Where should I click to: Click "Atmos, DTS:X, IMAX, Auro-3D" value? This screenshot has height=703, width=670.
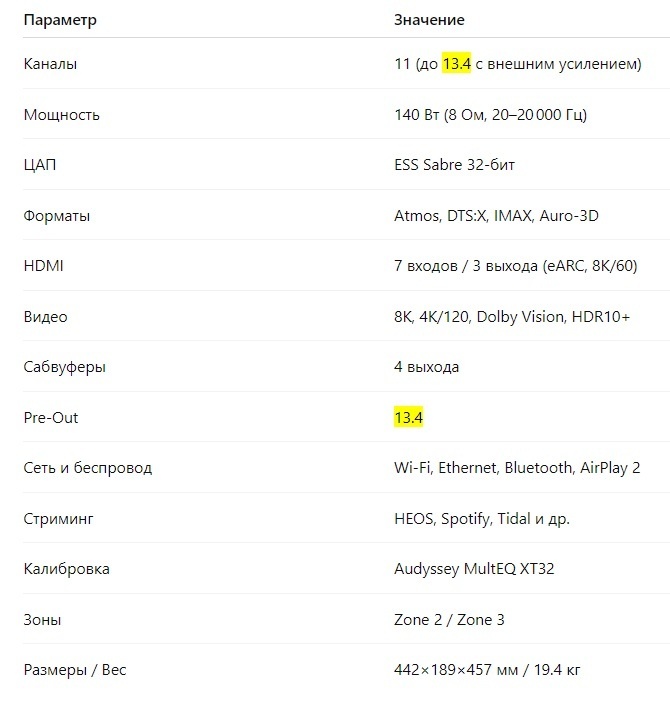coord(496,216)
